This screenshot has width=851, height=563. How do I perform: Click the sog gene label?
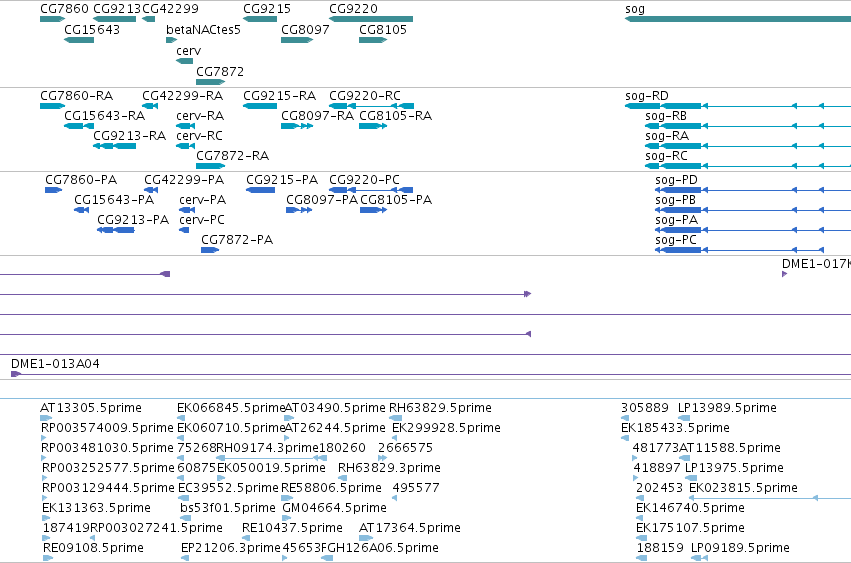(635, 9)
